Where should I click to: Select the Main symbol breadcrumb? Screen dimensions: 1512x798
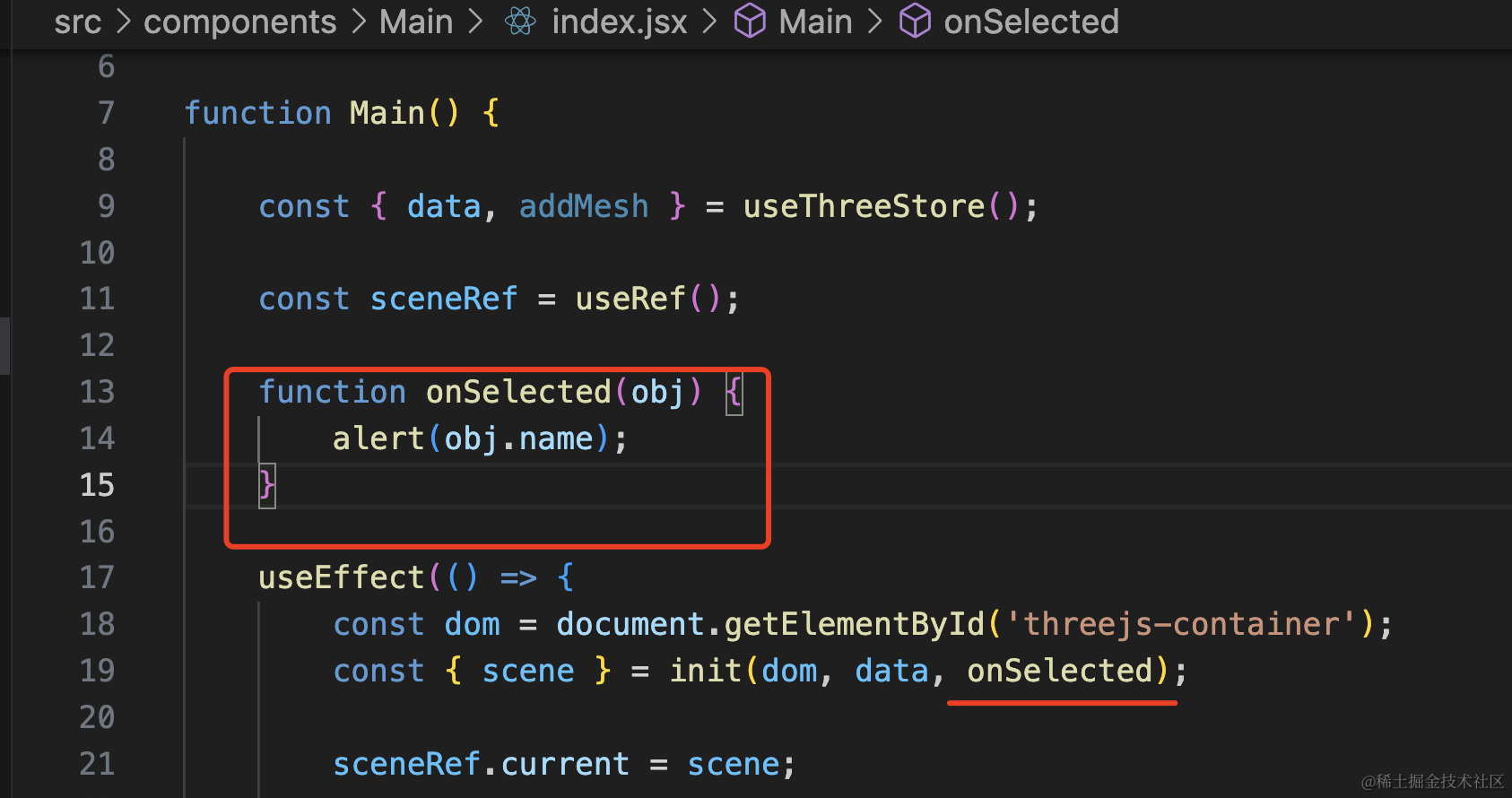coord(815,22)
